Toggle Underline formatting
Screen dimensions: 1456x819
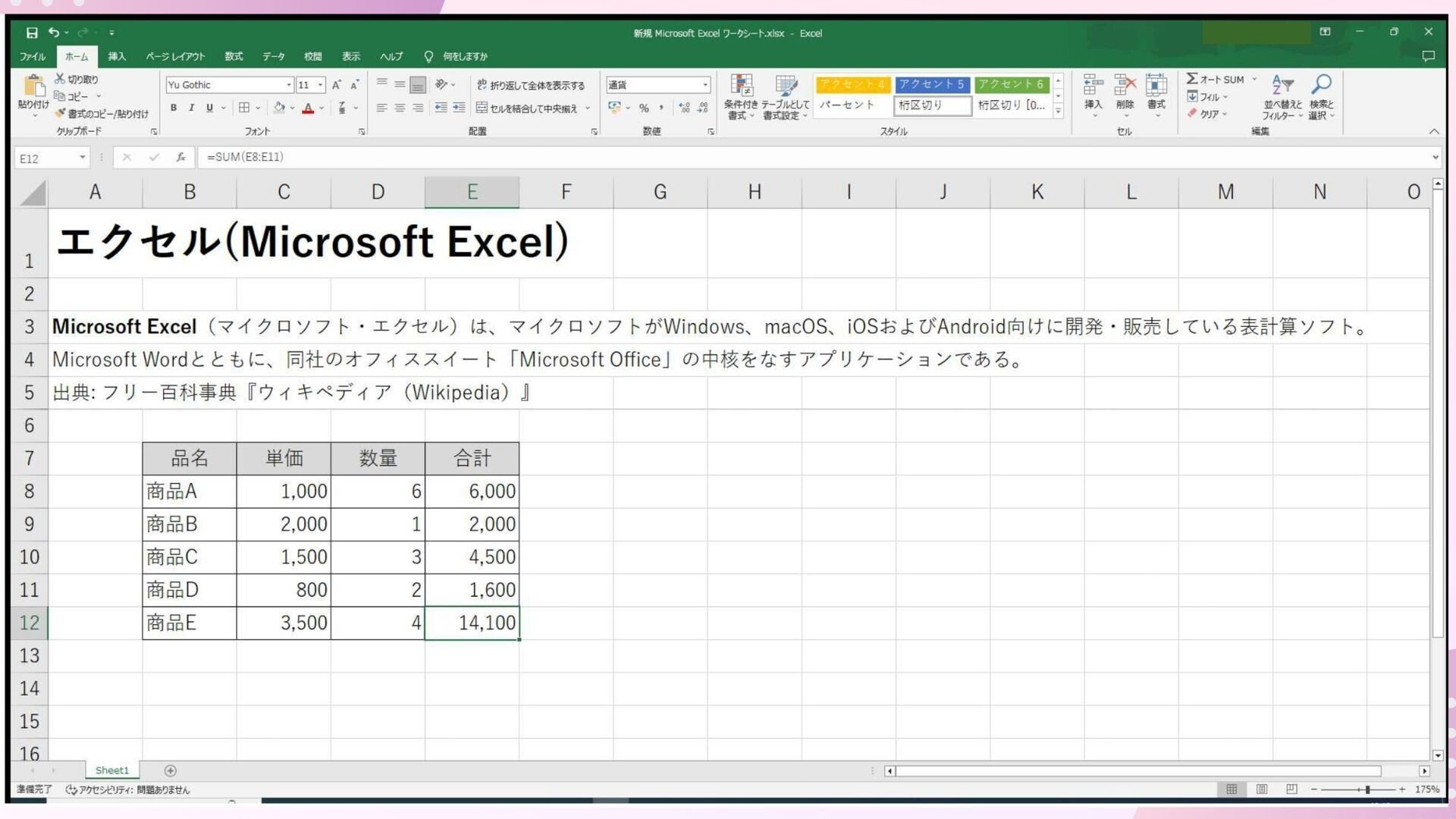210,108
